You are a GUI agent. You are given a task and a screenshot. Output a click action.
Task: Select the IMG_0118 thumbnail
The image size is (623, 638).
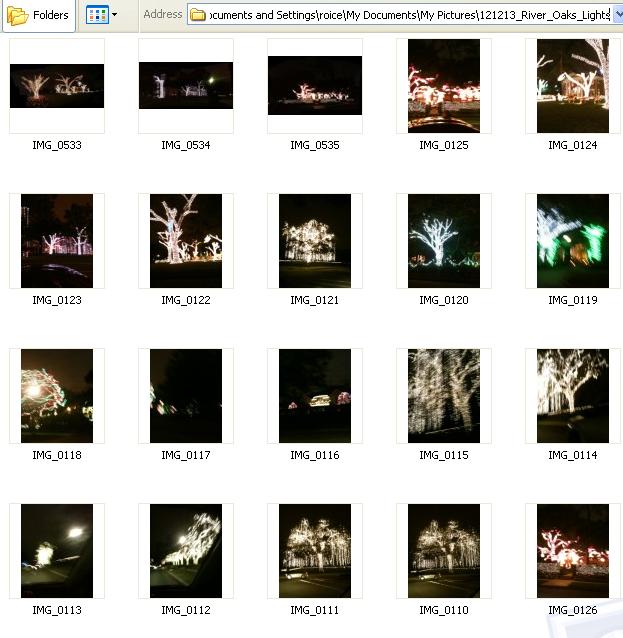57,396
